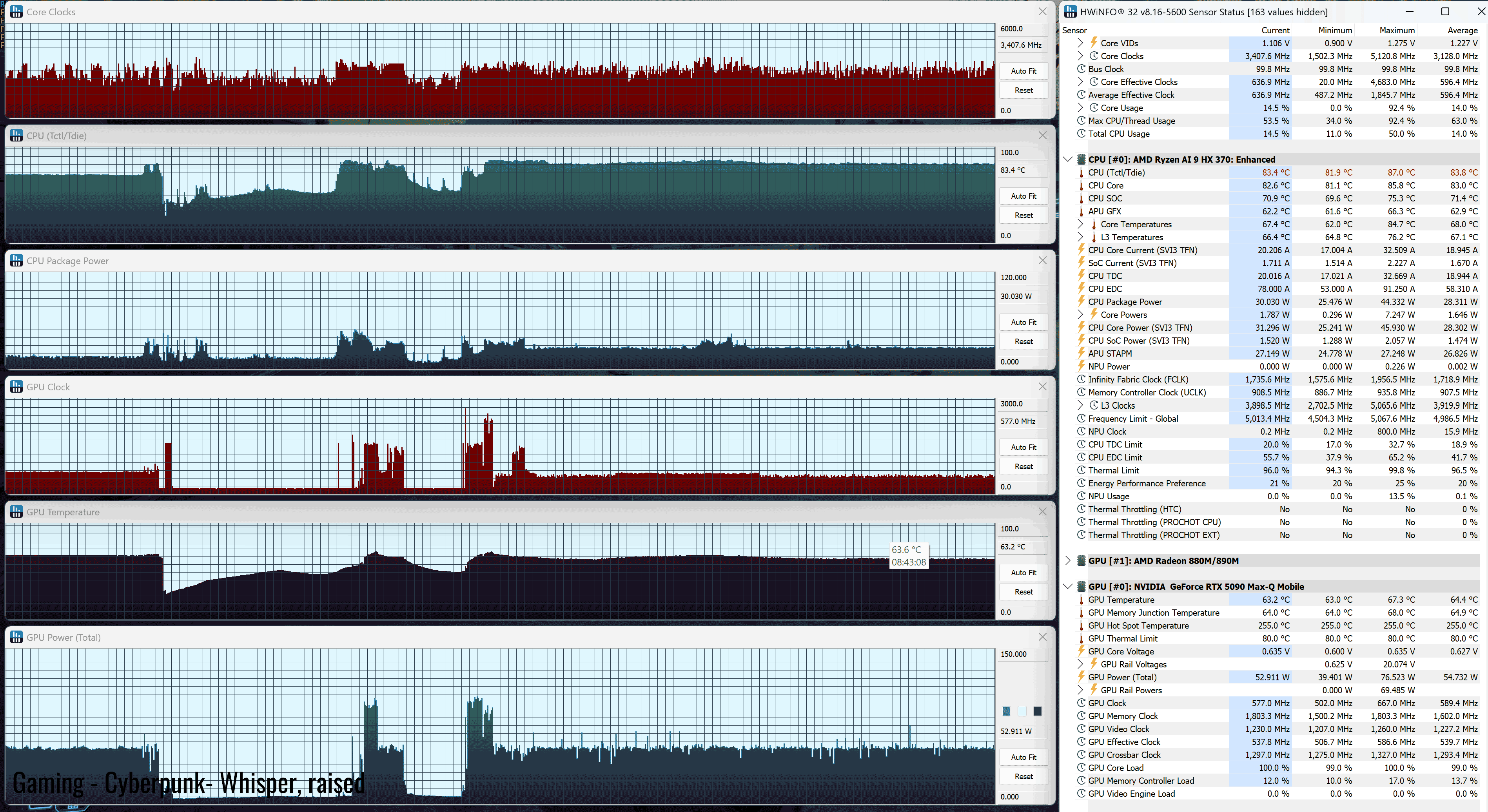1488x812 pixels.
Task: Click the HWiNFO Sensor Status window title icon
Action: pos(1070,11)
